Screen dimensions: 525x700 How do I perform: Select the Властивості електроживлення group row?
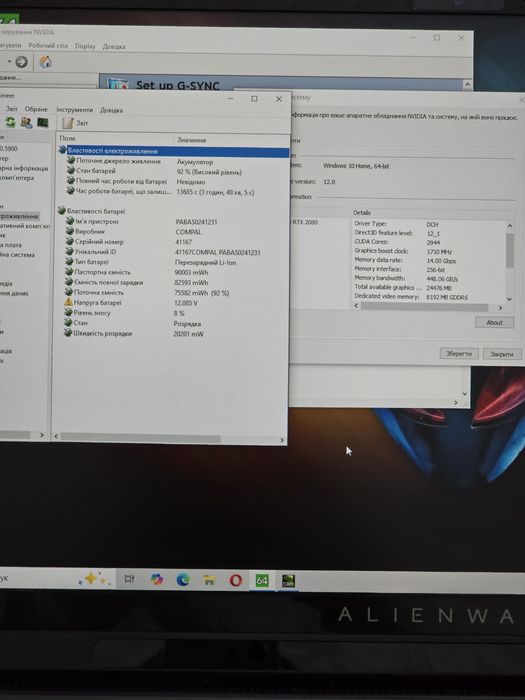pos(173,151)
